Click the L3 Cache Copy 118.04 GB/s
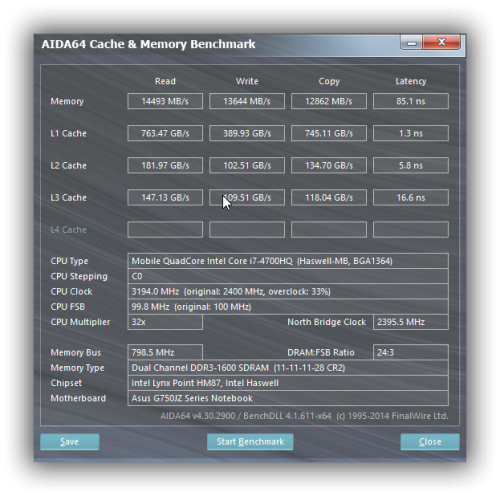This screenshot has height=496, width=500. tap(329, 197)
